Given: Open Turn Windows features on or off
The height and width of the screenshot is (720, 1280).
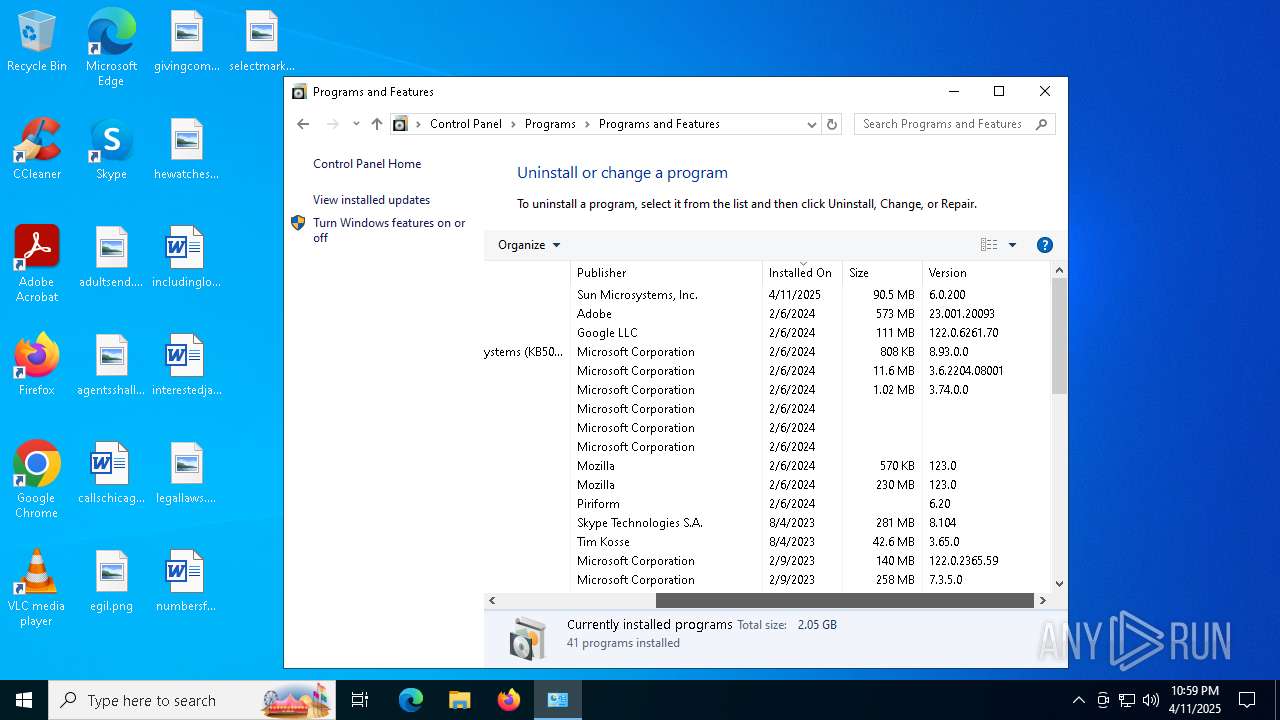Looking at the screenshot, I should pyautogui.click(x=389, y=230).
